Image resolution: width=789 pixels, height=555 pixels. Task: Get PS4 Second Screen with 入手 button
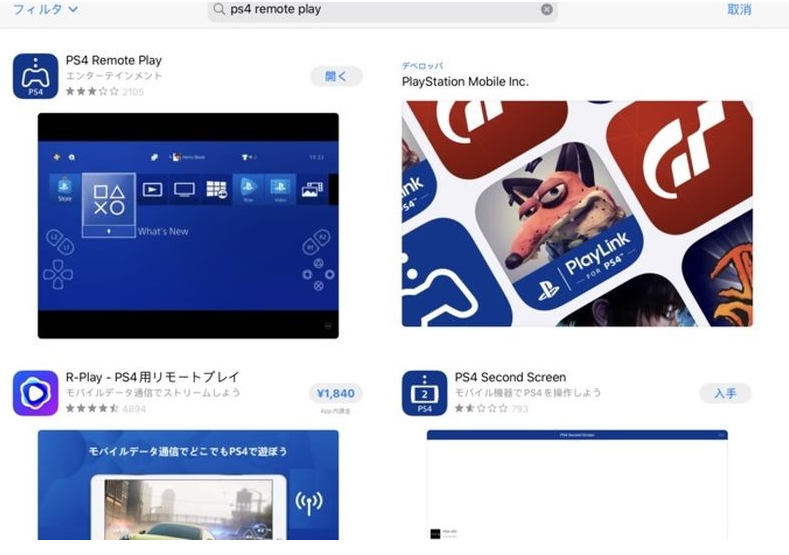[x=725, y=393]
